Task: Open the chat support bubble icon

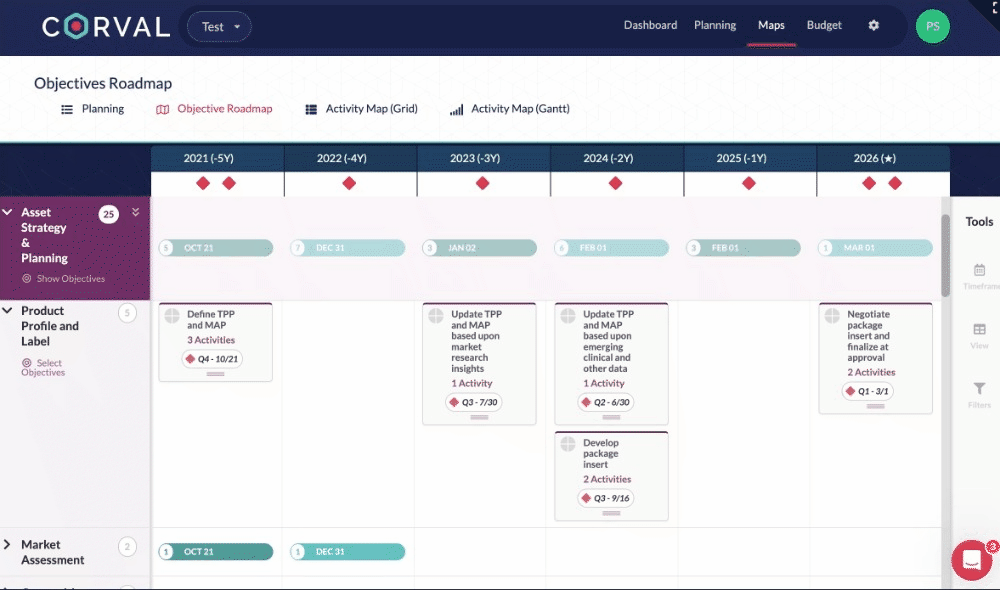Action: pos(971,560)
